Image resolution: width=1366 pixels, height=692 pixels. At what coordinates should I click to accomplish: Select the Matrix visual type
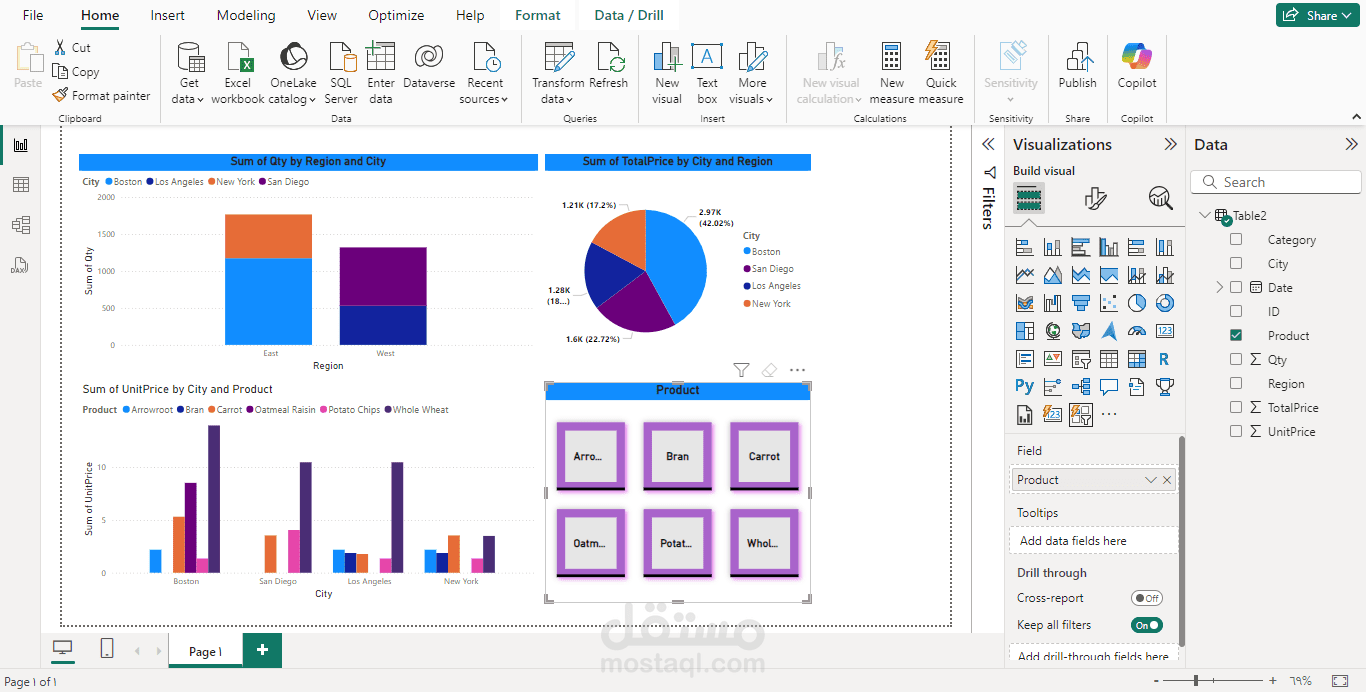[1137, 359]
